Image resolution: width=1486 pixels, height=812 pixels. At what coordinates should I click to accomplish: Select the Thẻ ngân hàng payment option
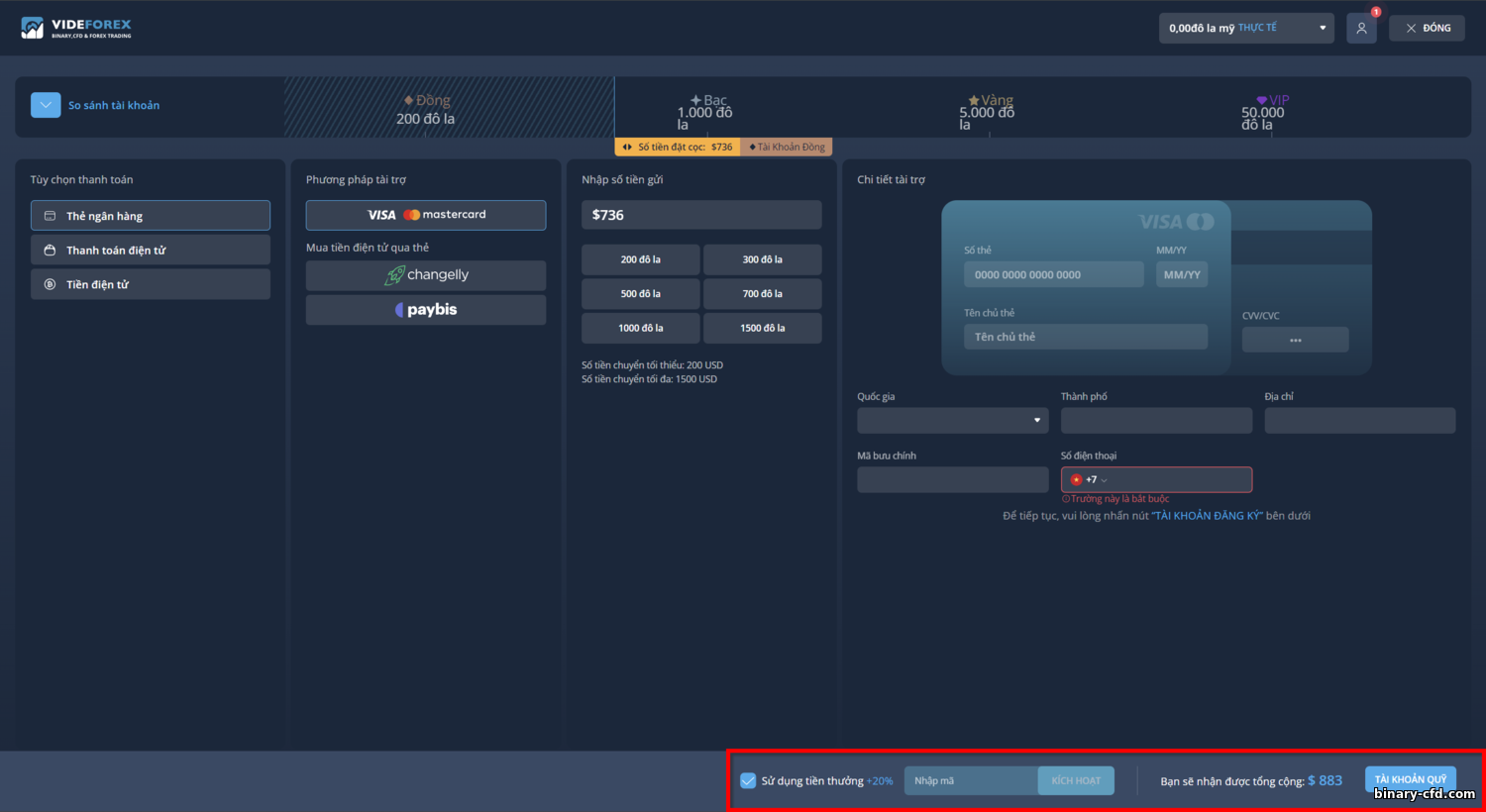(x=151, y=216)
